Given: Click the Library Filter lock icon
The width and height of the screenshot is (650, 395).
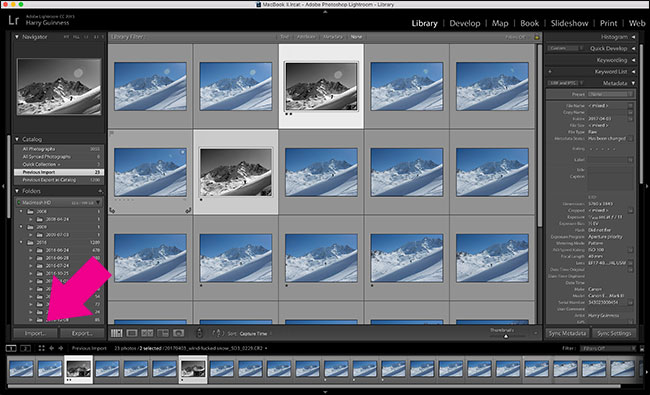Looking at the screenshot, I should 537,37.
